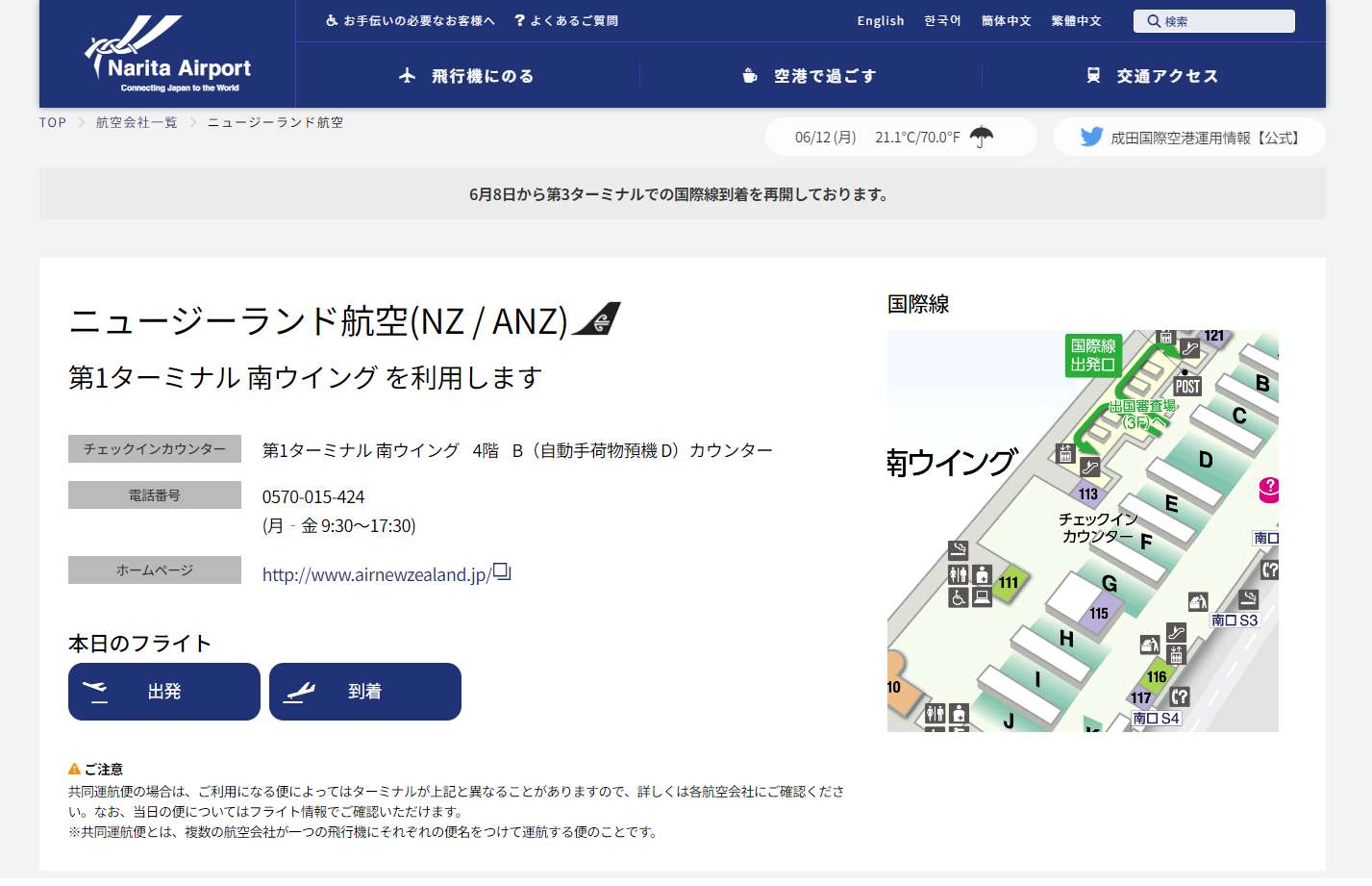Screen dimensions: 1372x886
Task: Click the green 111 marker on the map
Action: click(x=1008, y=583)
